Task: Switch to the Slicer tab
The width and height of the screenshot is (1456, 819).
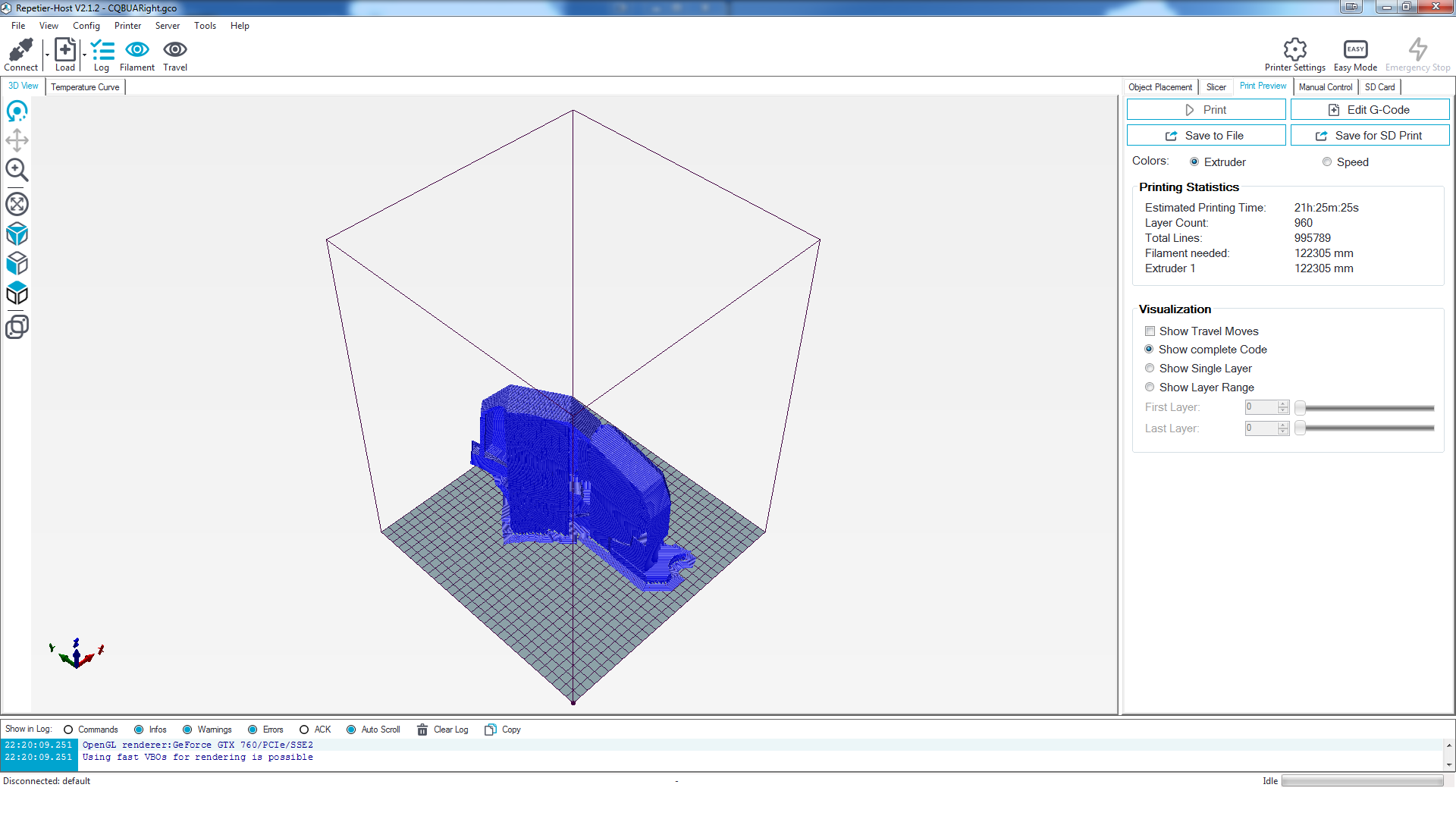Action: pyautogui.click(x=1216, y=87)
